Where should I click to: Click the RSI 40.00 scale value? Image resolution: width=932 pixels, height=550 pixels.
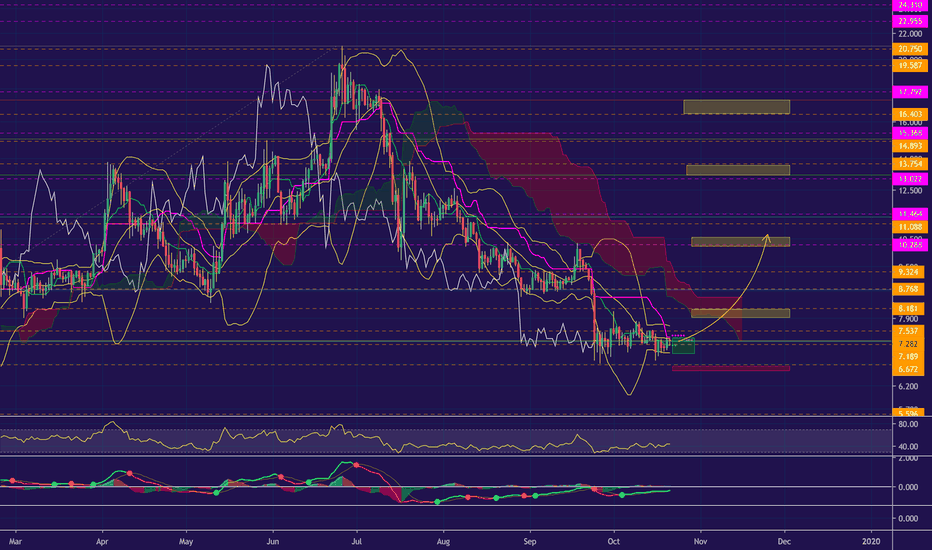(908, 447)
